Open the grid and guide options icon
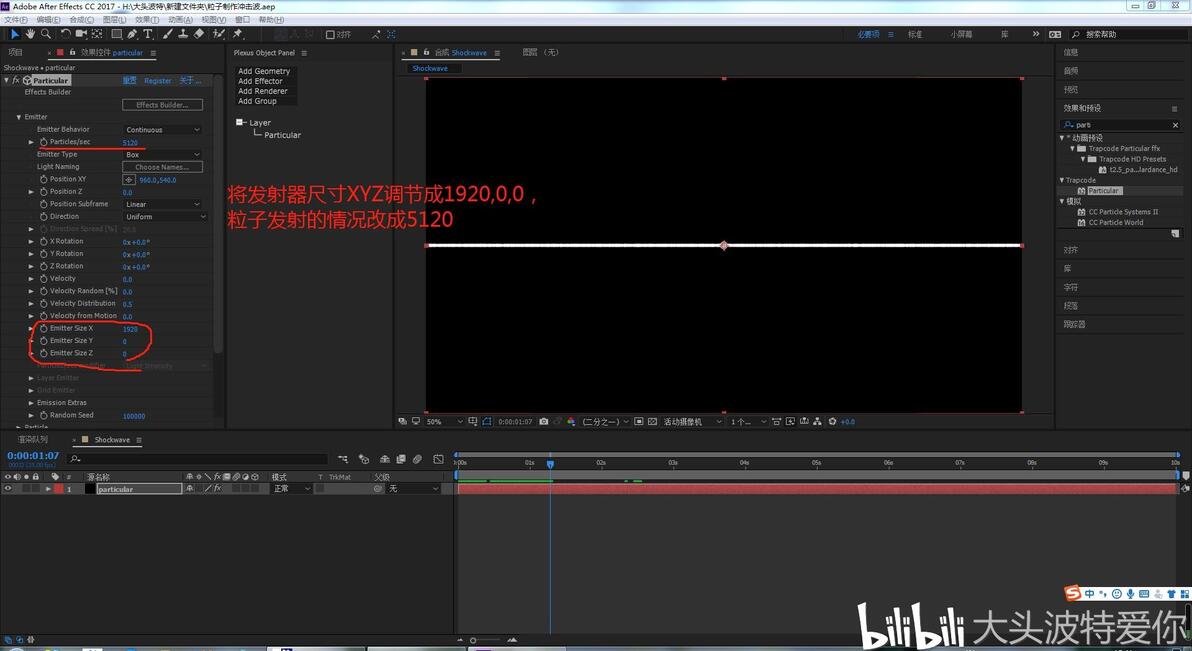This screenshot has height=651, width=1192. pyautogui.click(x=473, y=421)
